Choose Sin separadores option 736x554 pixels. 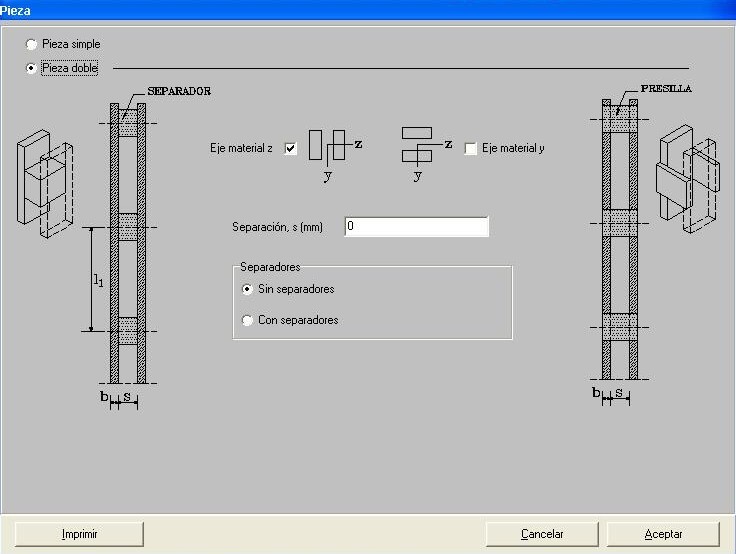click(x=248, y=289)
